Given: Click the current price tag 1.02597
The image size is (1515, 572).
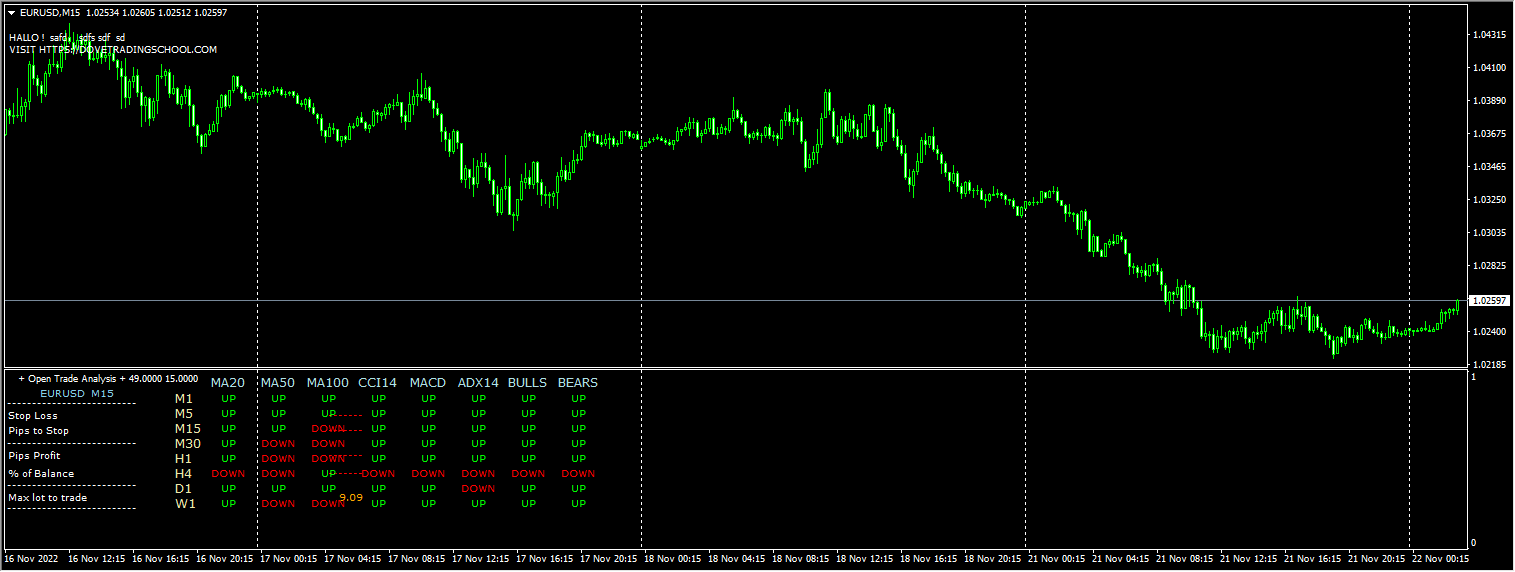Looking at the screenshot, I should click(x=1489, y=300).
